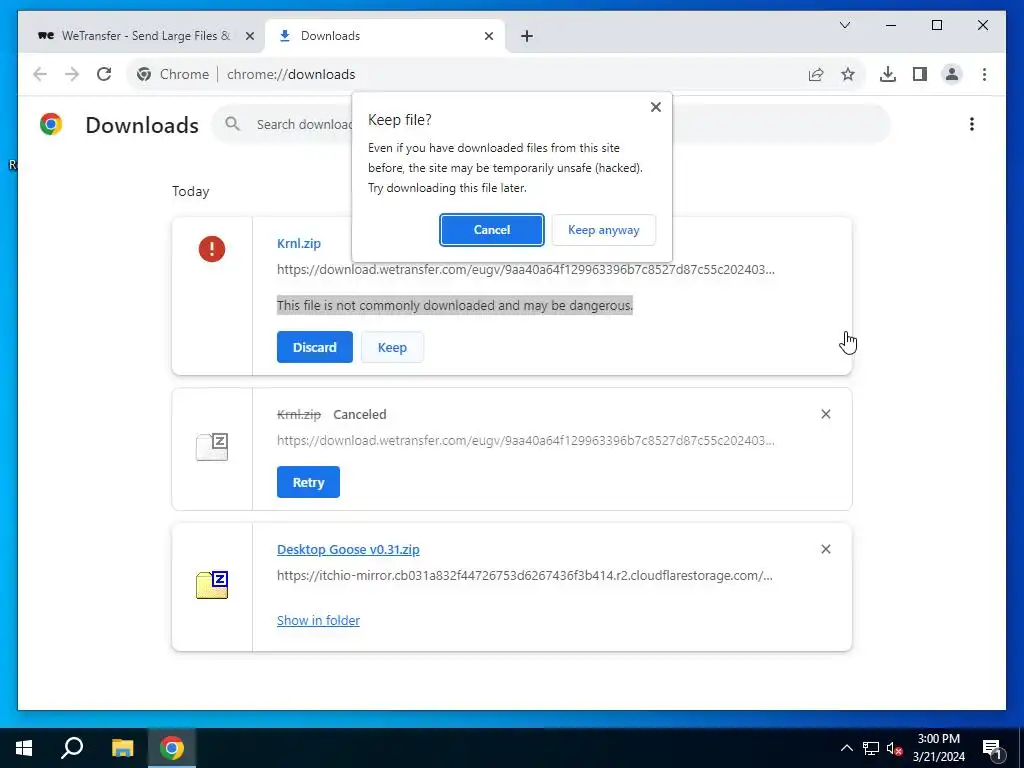Open the network status tray icon
1024x768 pixels.
tap(871, 748)
